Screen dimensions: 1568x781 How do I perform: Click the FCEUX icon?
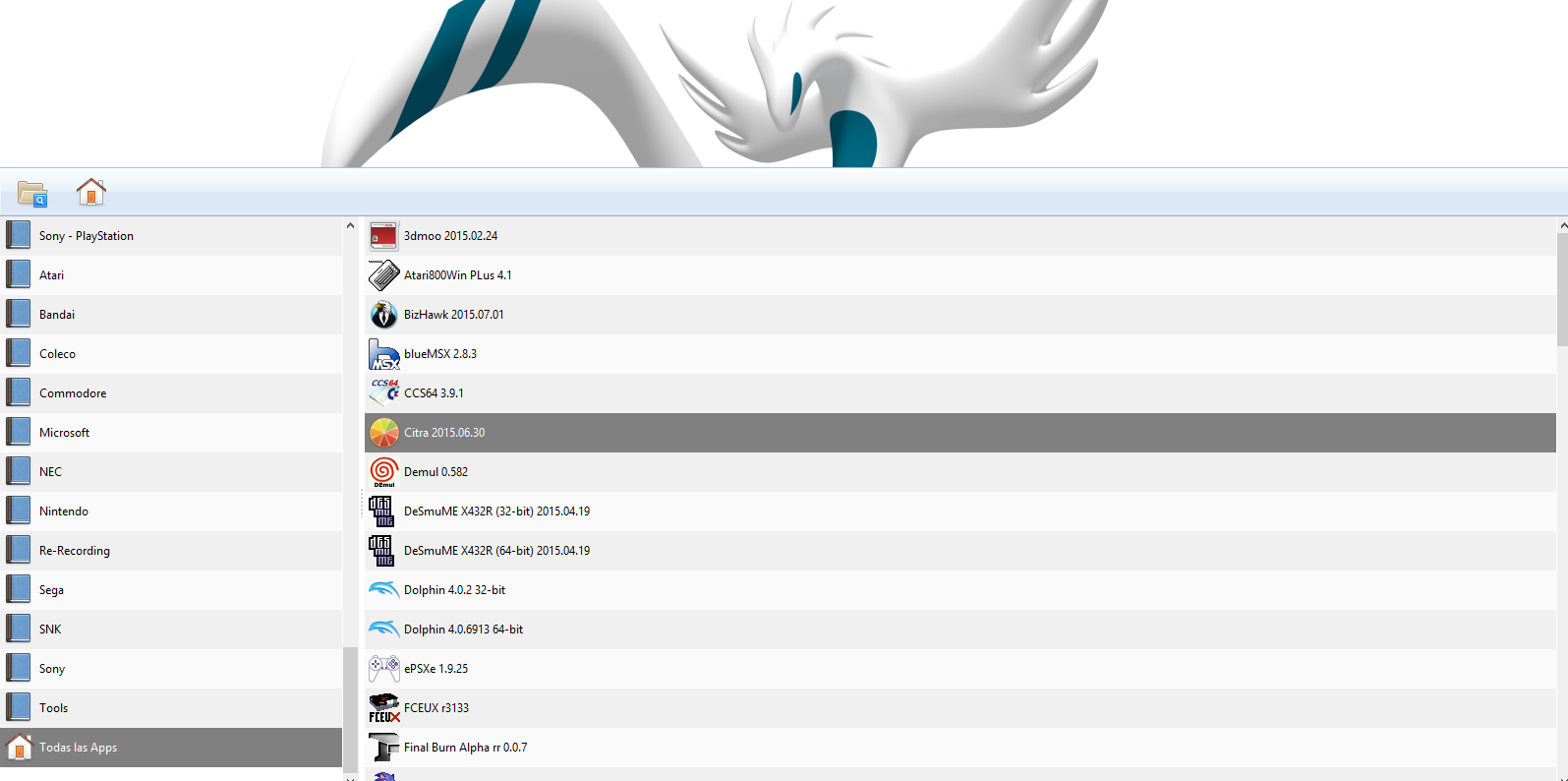383,708
